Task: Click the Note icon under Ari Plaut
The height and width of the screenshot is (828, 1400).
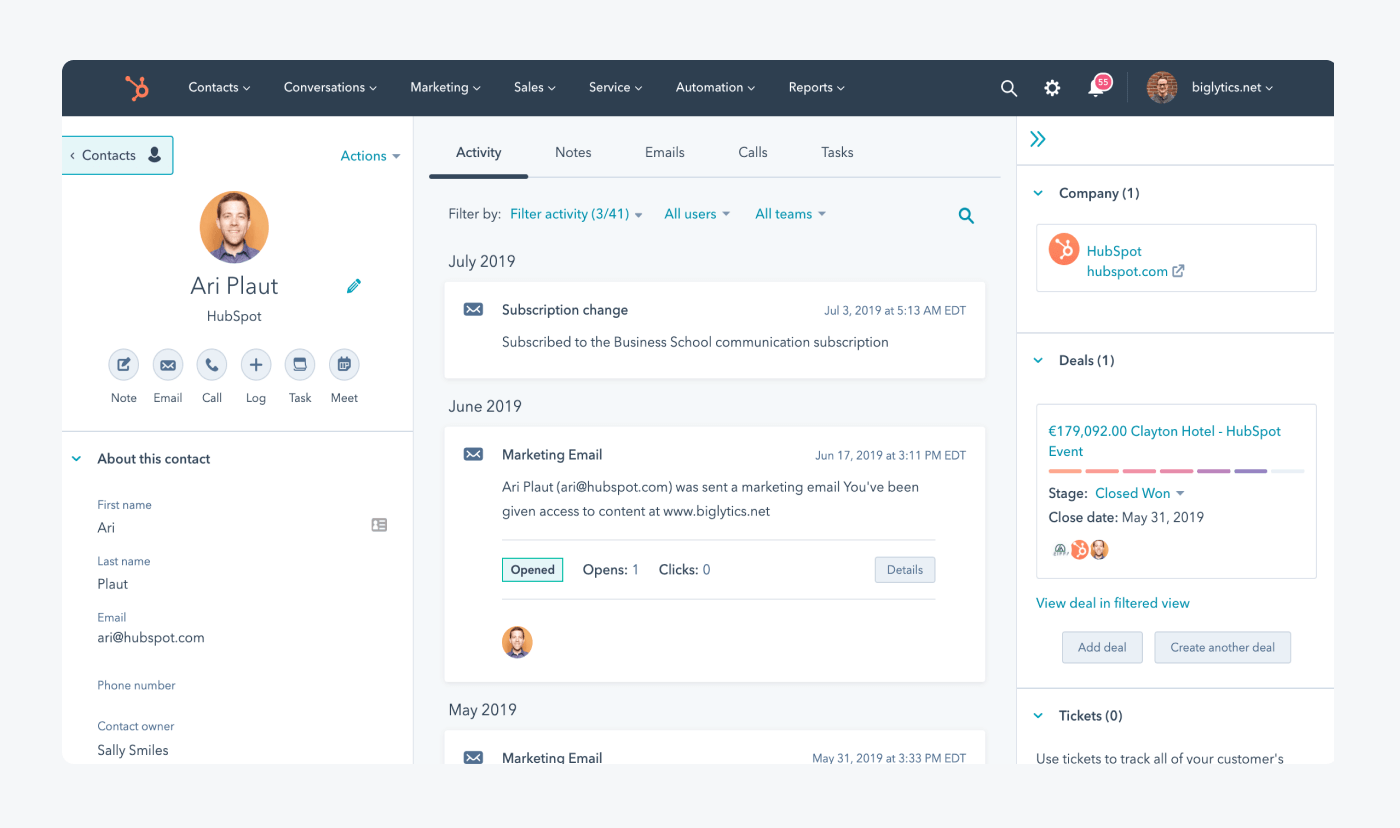Action: [x=124, y=365]
